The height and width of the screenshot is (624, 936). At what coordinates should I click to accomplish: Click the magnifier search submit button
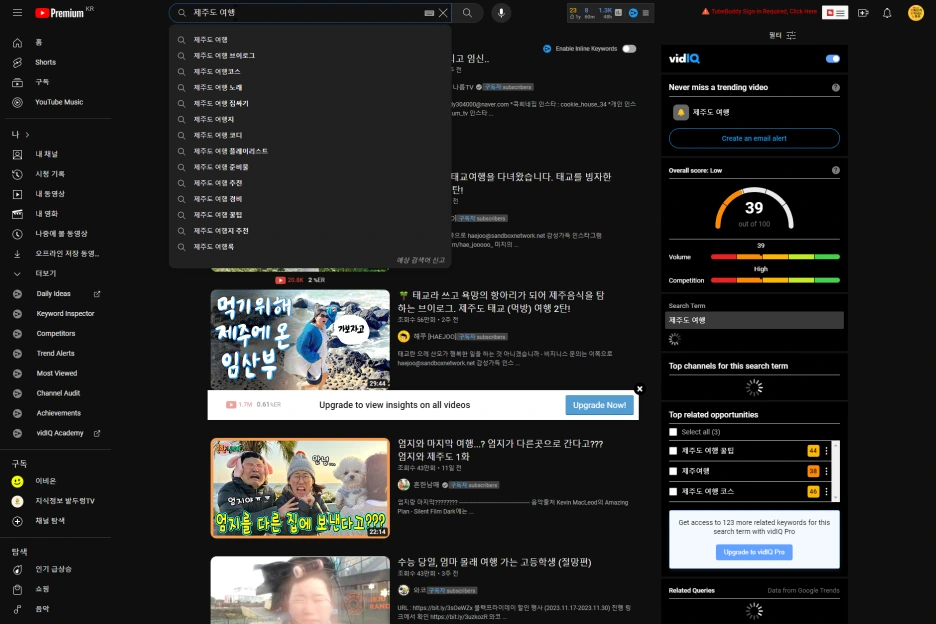(467, 13)
